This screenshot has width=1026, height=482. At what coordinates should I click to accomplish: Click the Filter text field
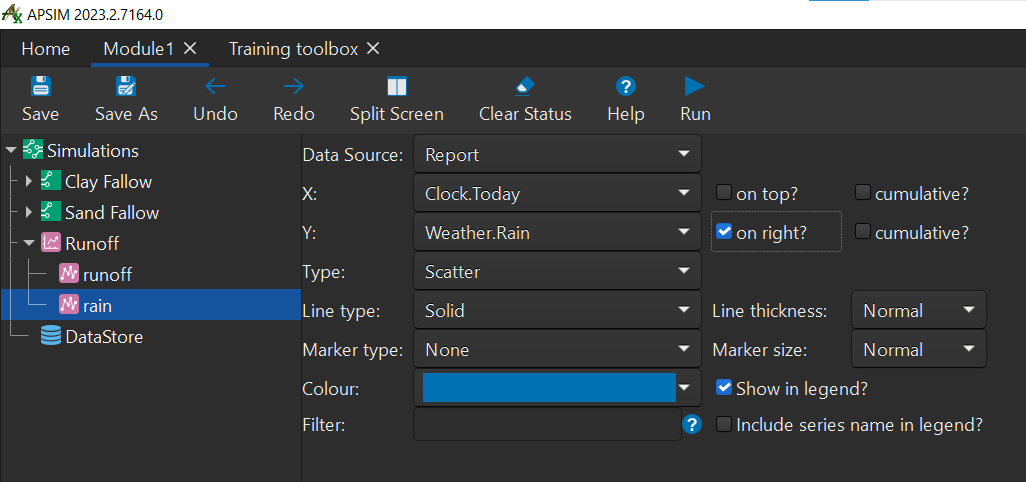tap(548, 424)
